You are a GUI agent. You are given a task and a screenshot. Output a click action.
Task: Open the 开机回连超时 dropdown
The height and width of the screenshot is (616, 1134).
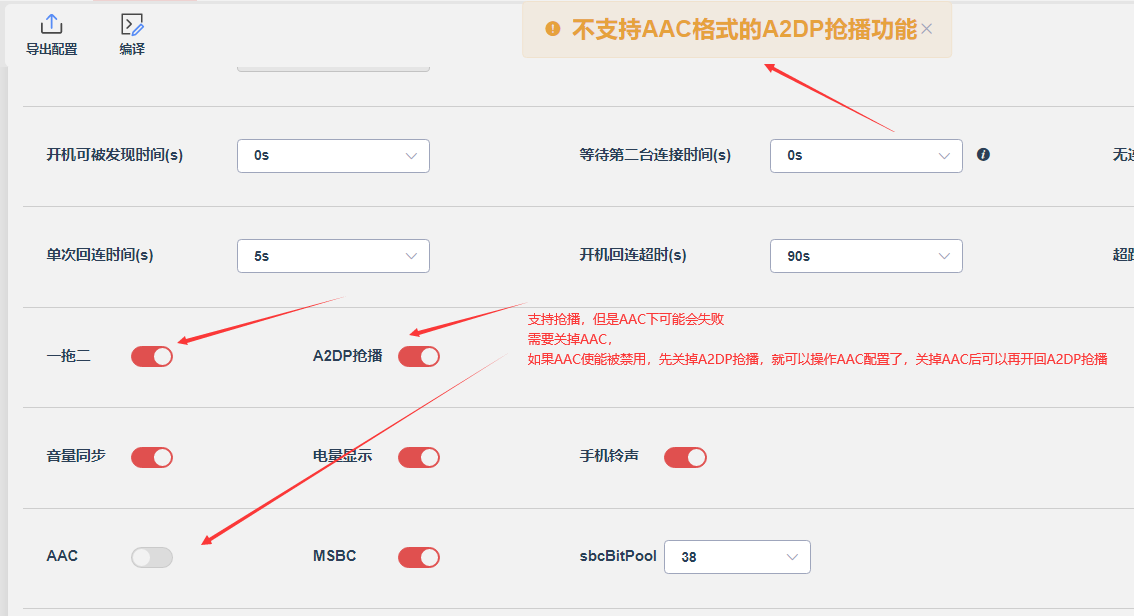click(x=866, y=256)
